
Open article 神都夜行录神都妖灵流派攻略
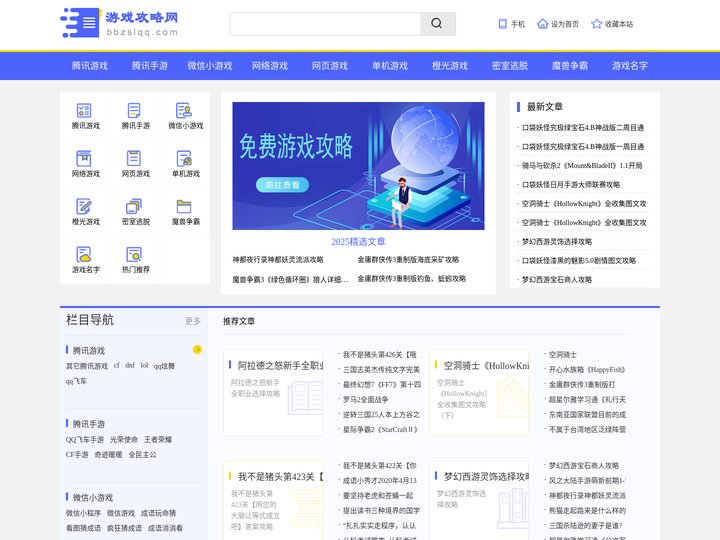[x=278, y=260]
